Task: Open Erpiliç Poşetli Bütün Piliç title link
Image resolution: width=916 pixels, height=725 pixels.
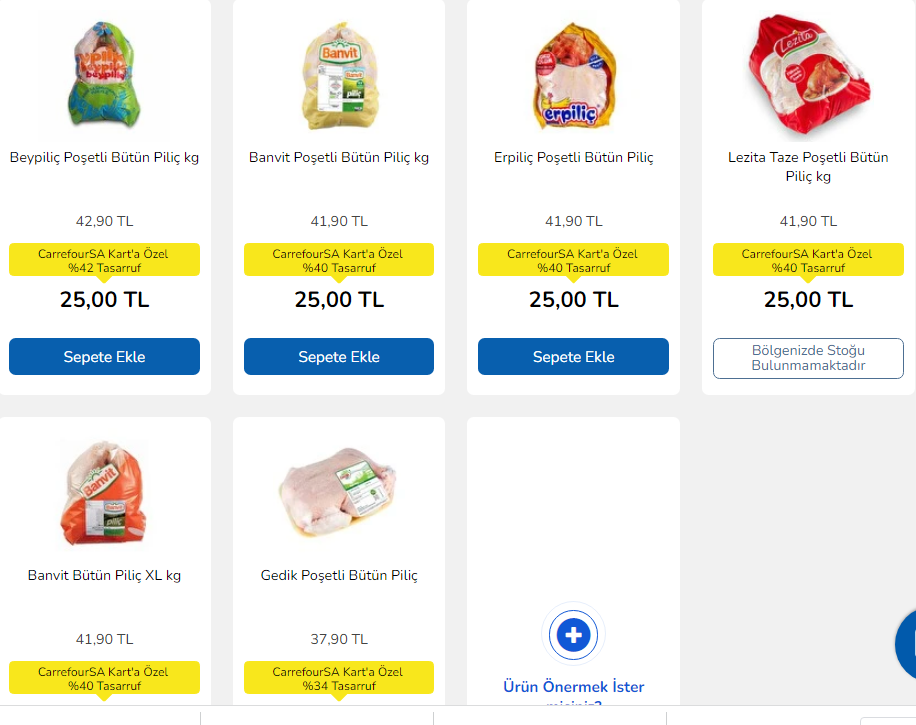Action: click(x=573, y=158)
